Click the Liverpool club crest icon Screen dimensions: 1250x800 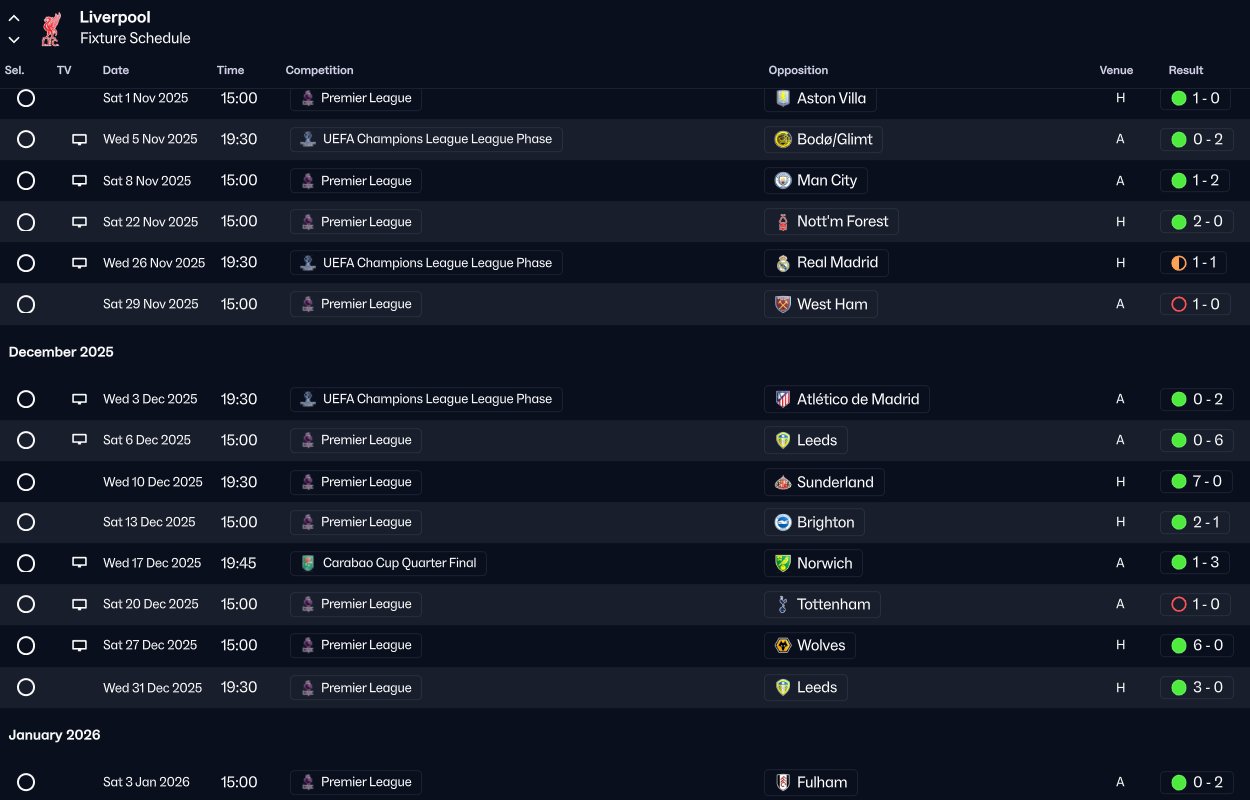50,29
